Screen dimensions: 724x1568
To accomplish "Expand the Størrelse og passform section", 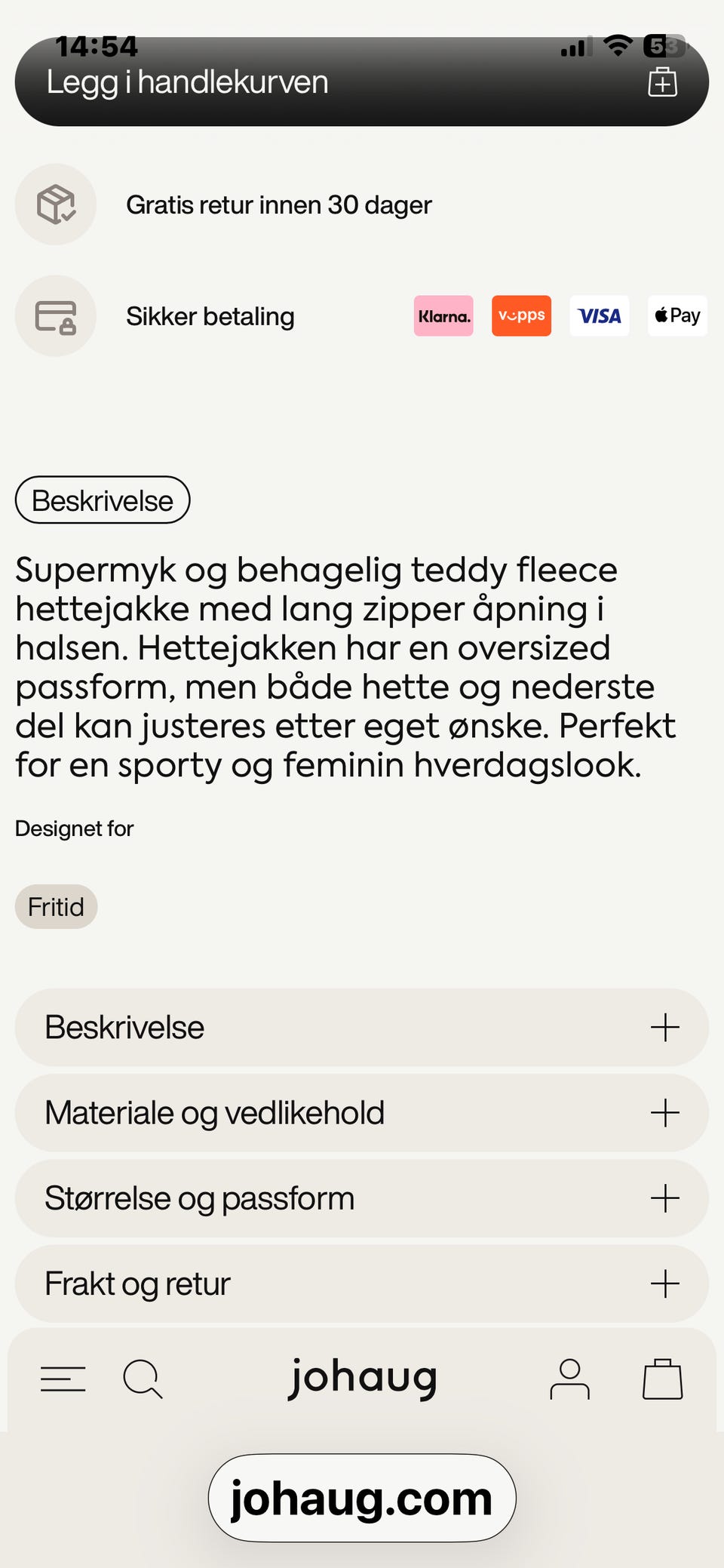I will (360, 1198).
